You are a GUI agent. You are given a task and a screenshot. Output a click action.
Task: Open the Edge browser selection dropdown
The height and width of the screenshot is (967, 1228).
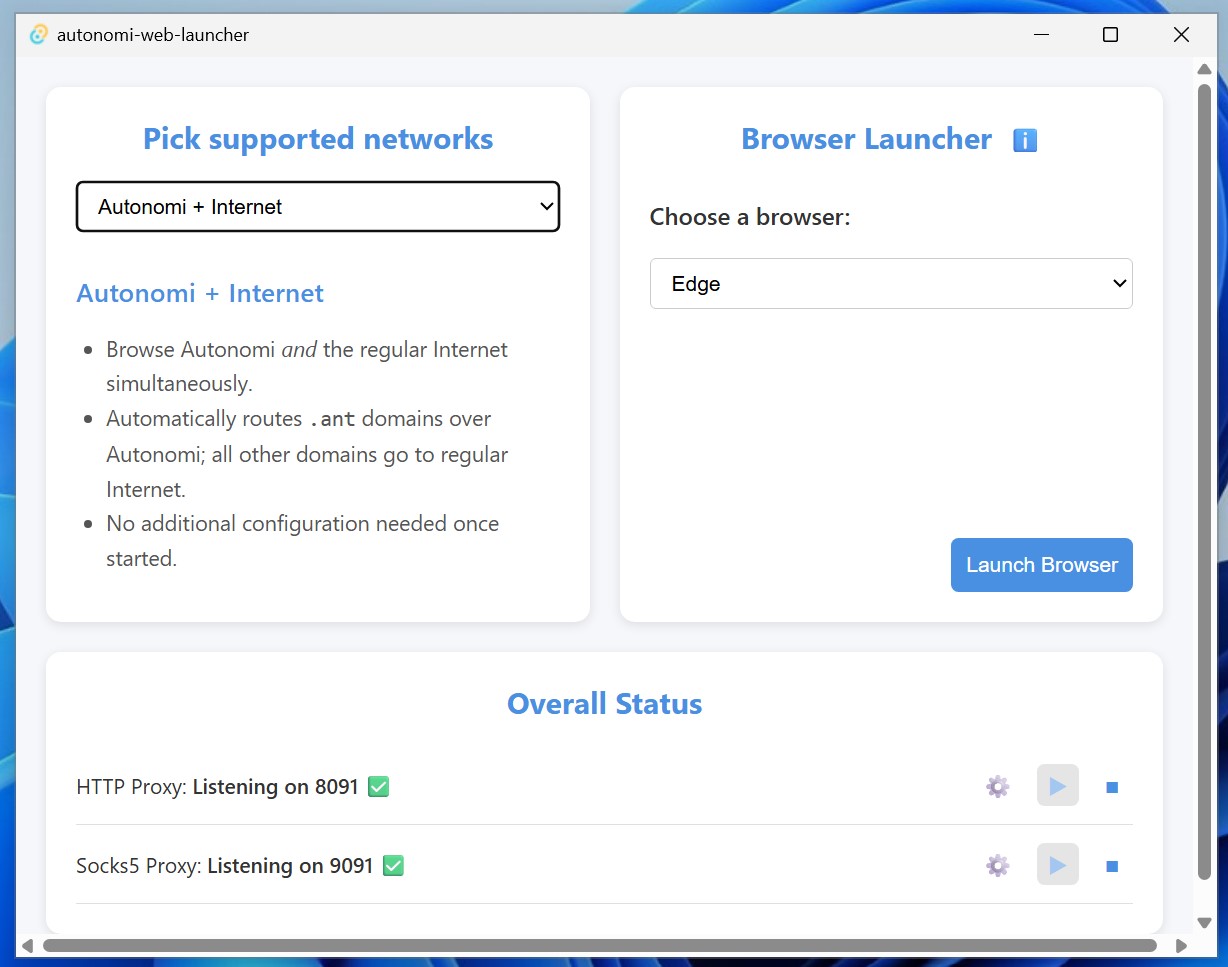coord(891,284)
